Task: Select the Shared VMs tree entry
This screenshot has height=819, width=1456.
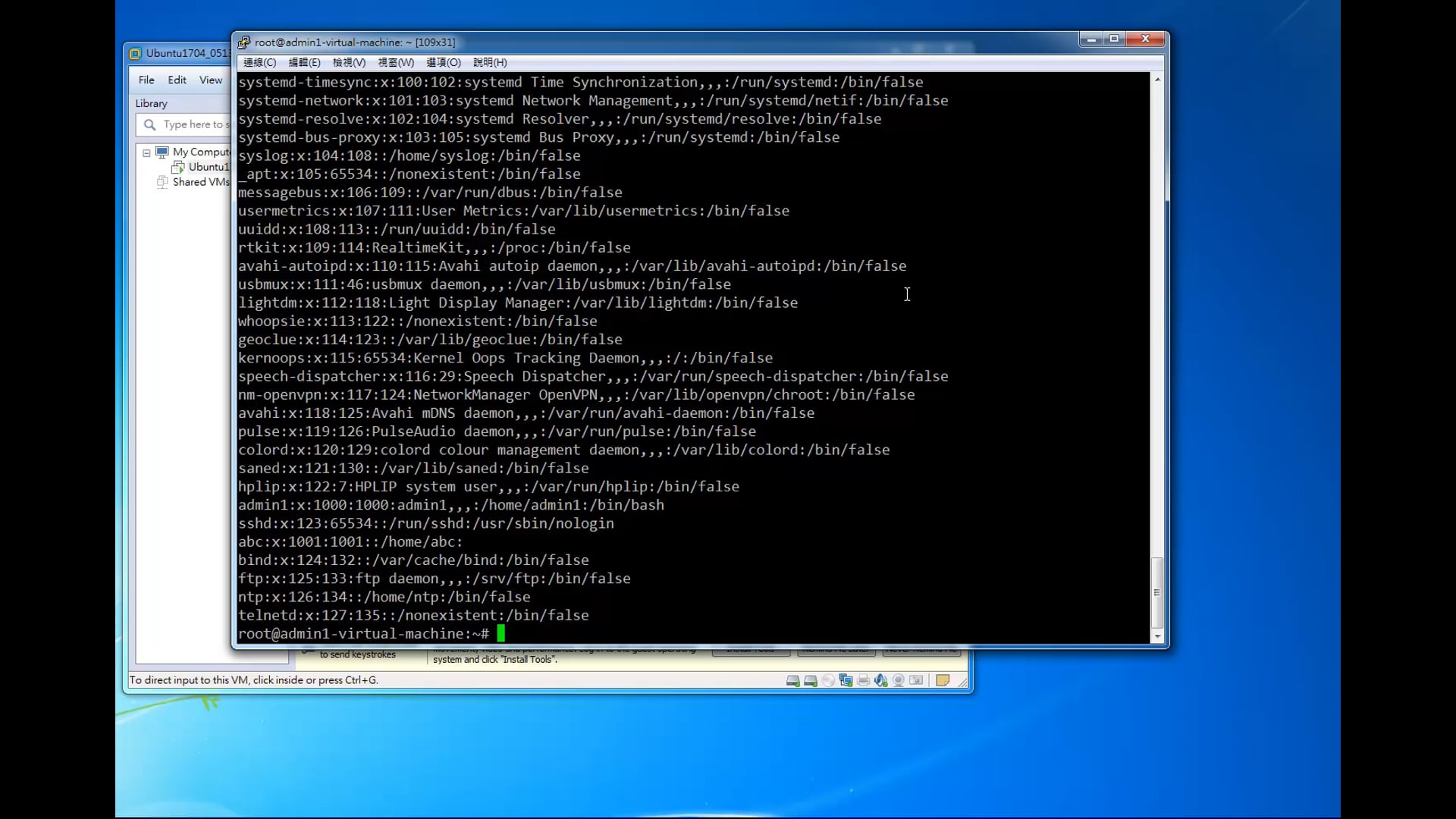Action: click(199, 182)
